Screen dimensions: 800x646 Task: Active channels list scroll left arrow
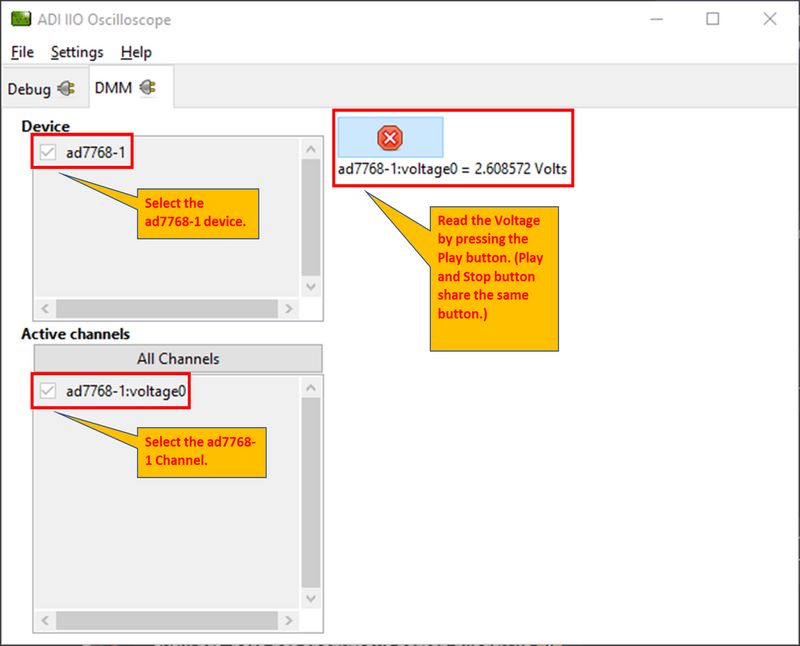(x=45, y=620)
